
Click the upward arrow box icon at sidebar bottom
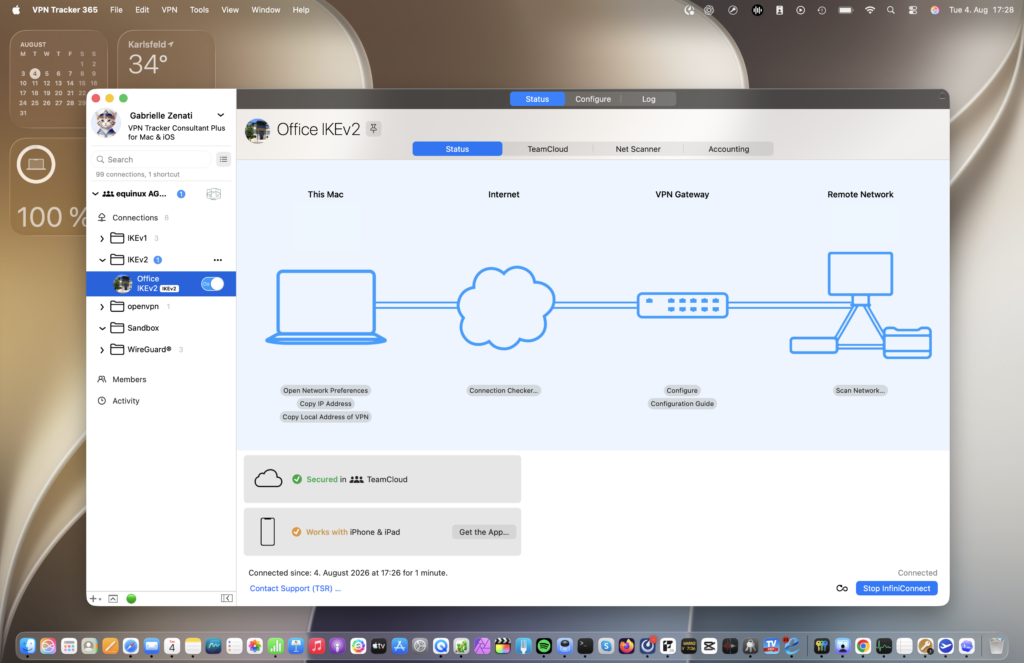coord(113,598)
